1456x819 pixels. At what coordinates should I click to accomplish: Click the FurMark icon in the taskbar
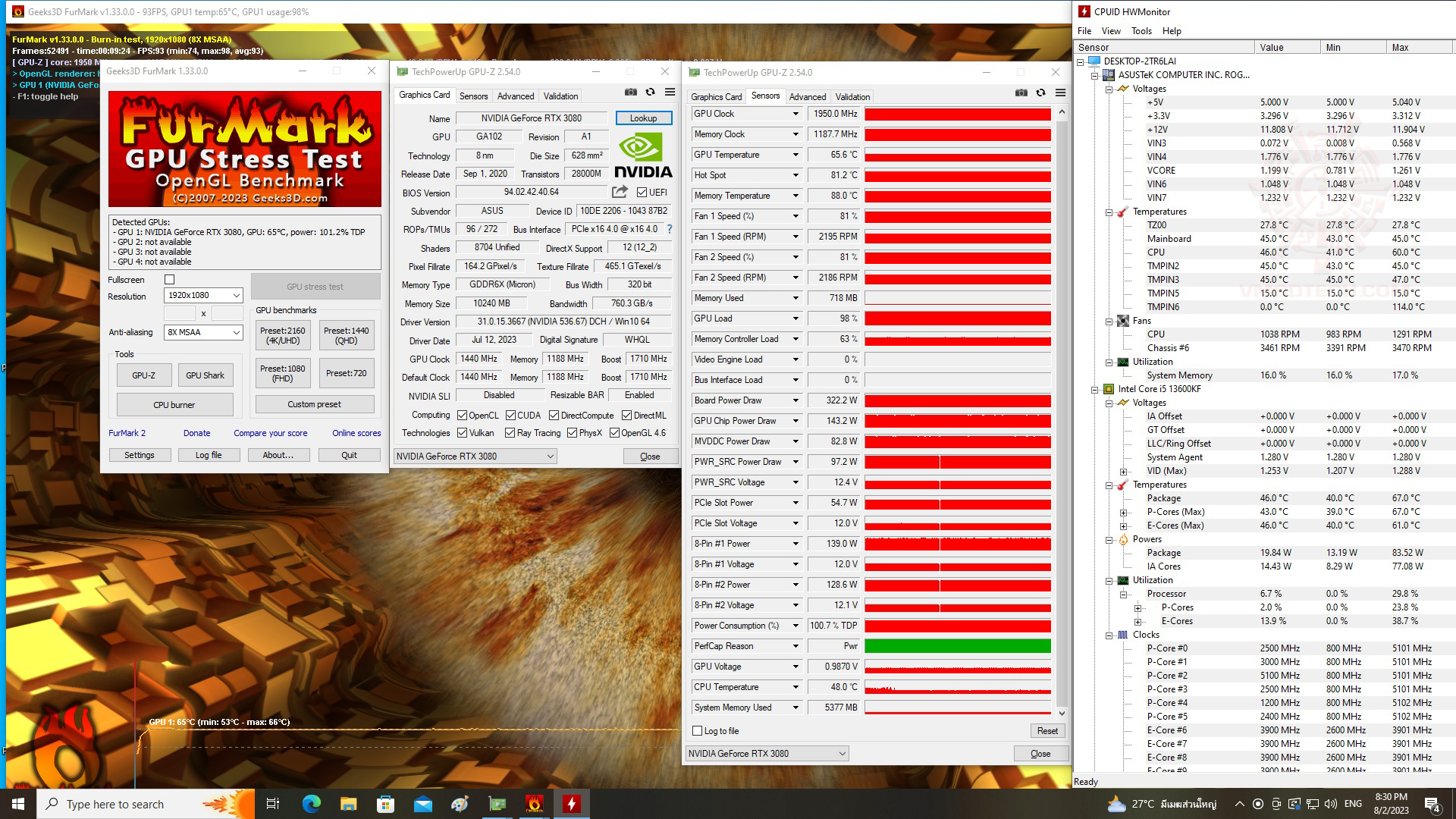coord(534,804)
